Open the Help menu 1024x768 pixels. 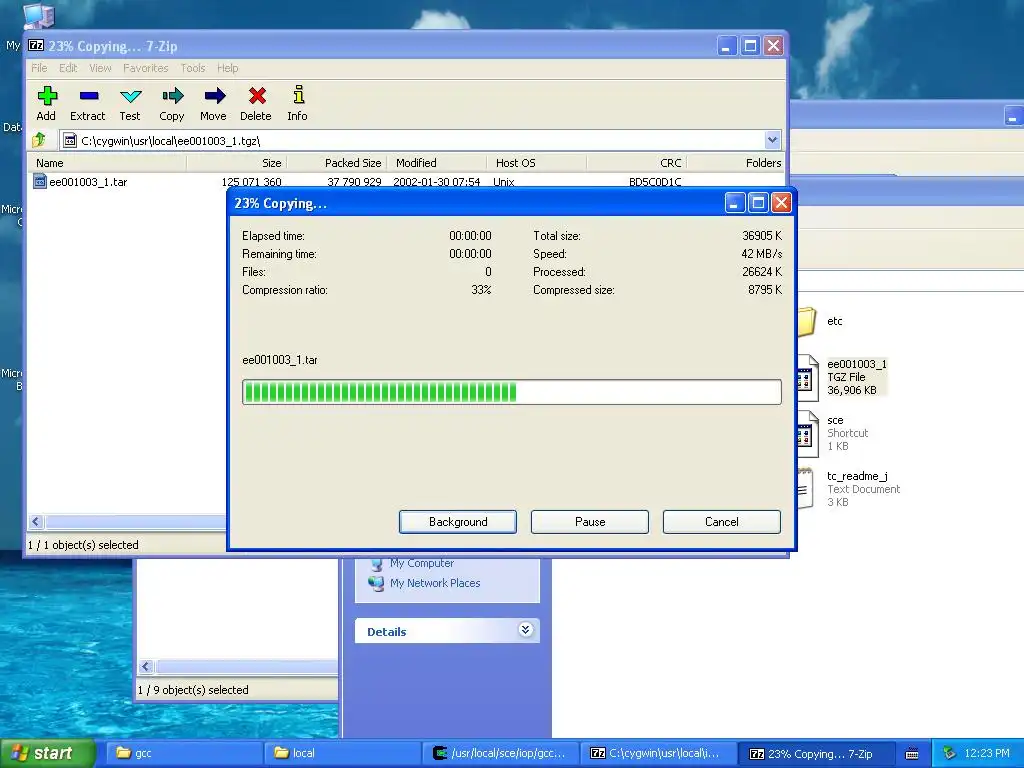click(x=227, y=68)
